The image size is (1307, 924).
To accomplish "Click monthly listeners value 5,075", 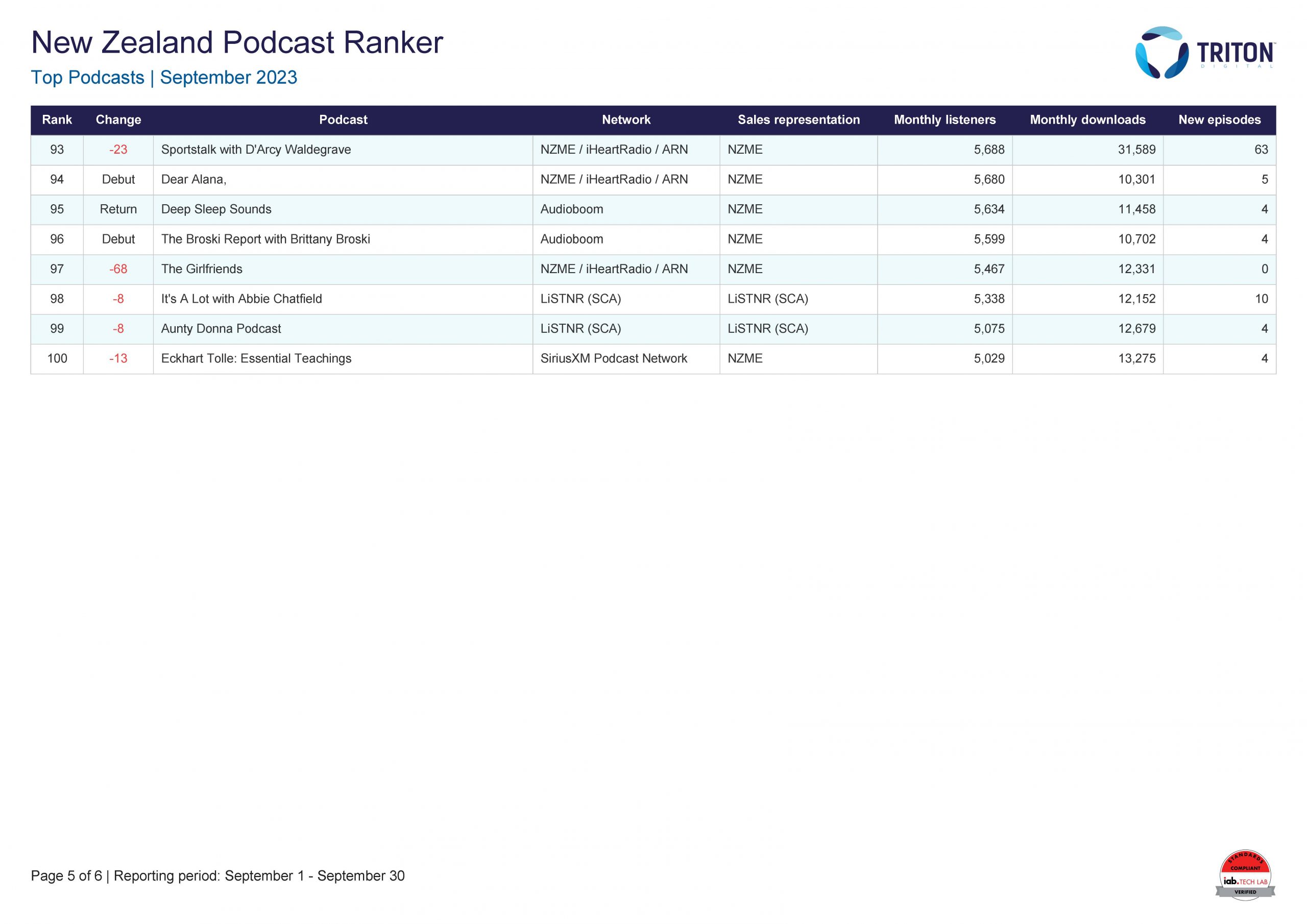I will click(x=989, y=328).
